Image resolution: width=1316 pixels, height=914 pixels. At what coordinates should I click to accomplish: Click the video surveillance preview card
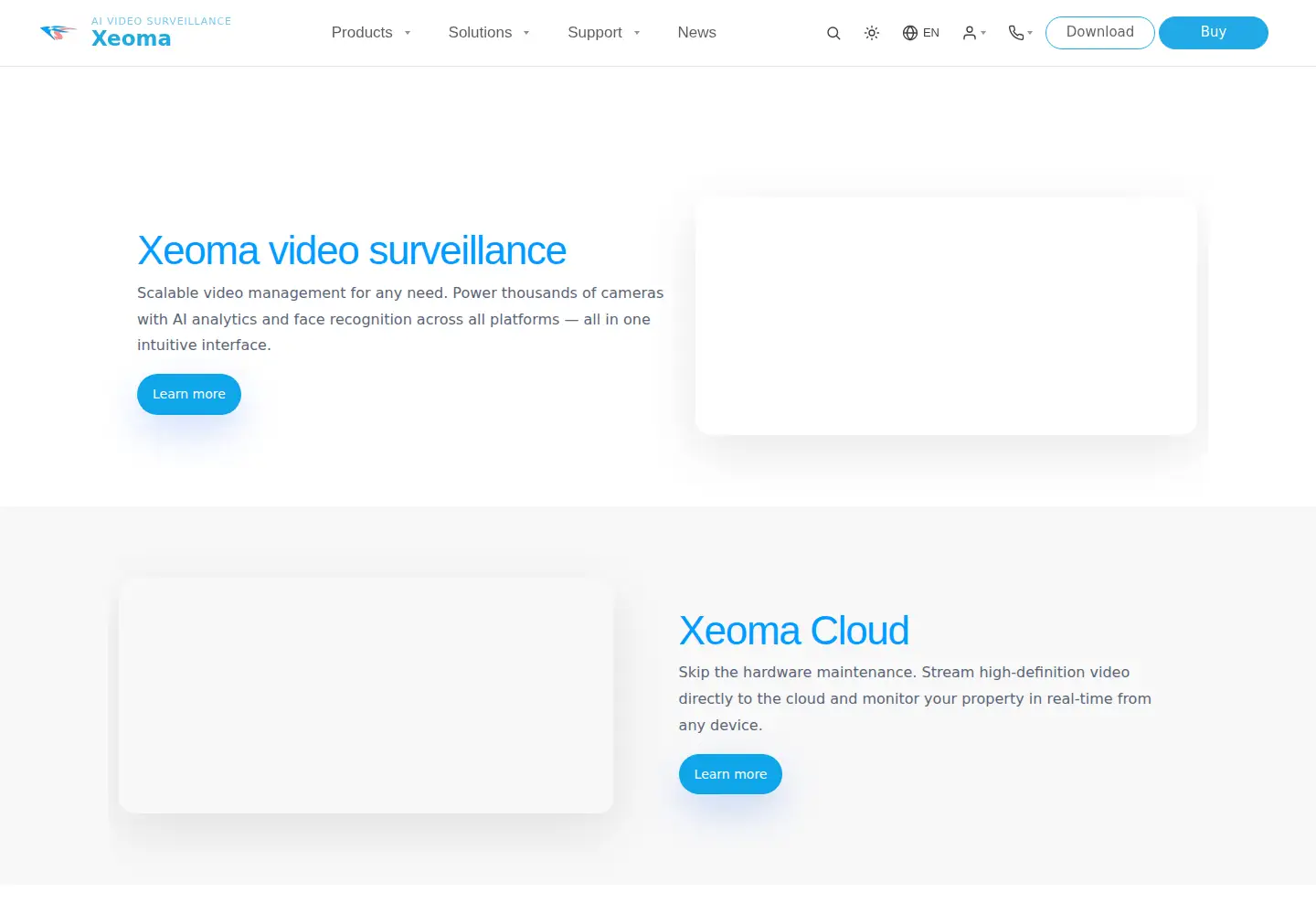tap(946, 316)
